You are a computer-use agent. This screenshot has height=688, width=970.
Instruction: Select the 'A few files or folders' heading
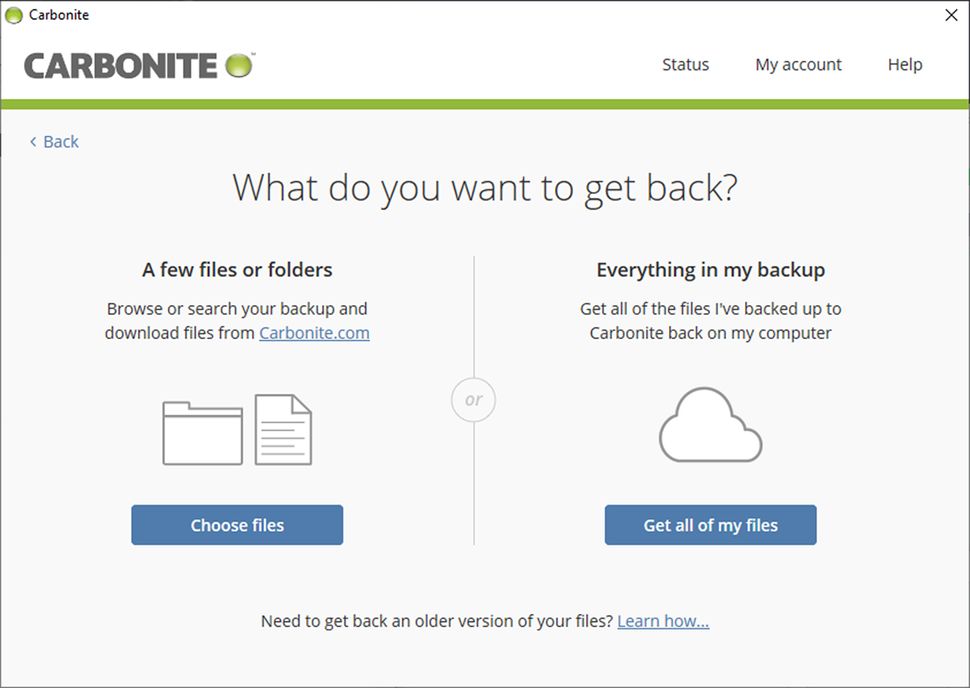click(x=236, y=269)
